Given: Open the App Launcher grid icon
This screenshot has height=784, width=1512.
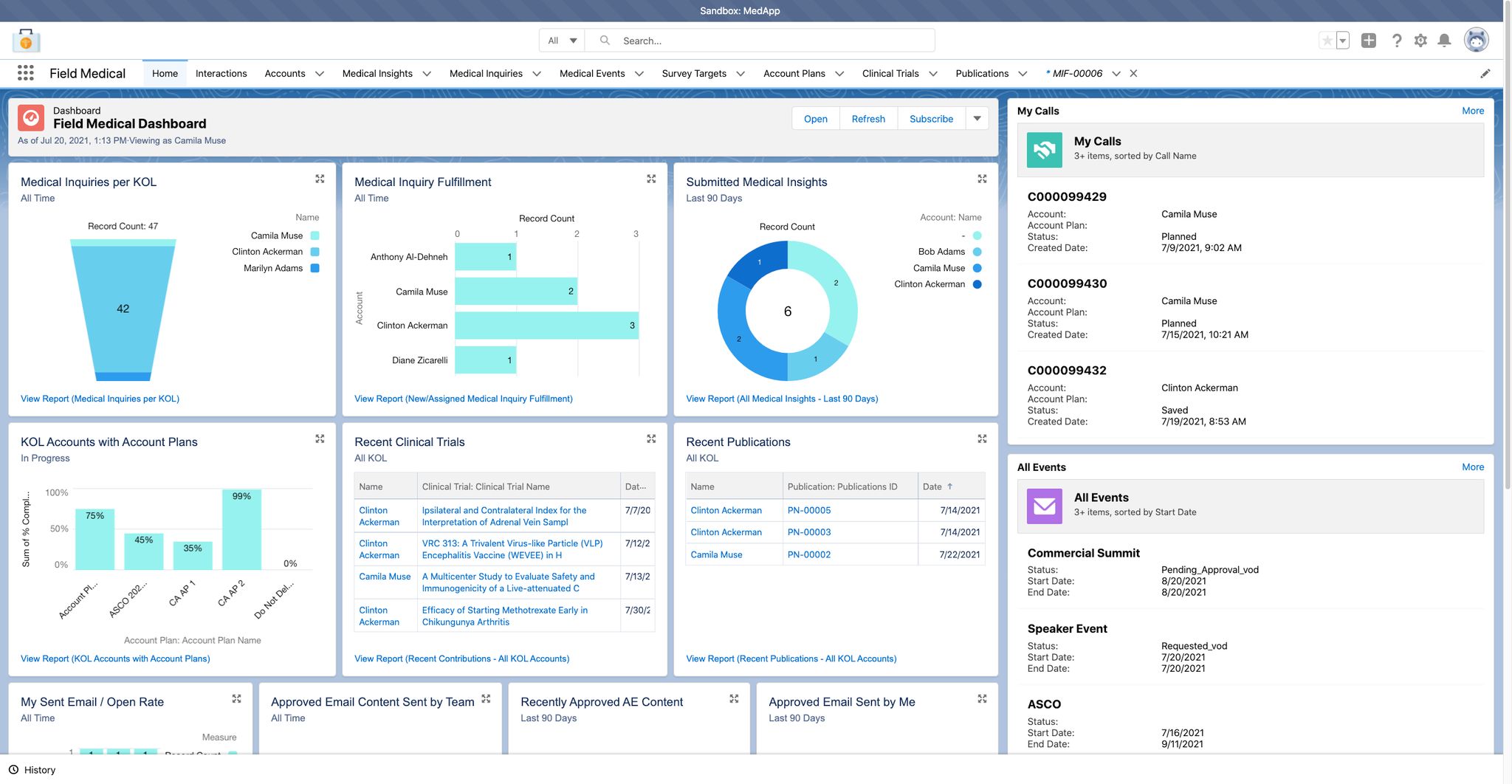Looking at the screenshot, I should 26,73.
